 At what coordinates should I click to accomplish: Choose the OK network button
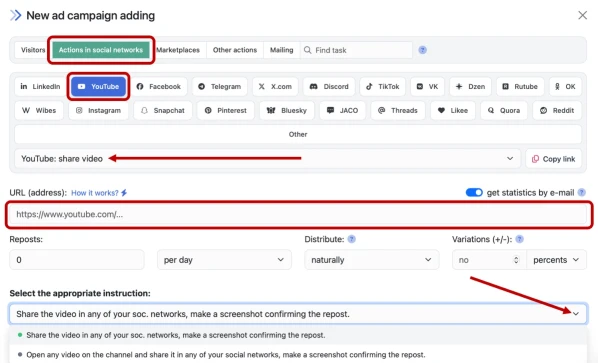(x=565, y=87)
